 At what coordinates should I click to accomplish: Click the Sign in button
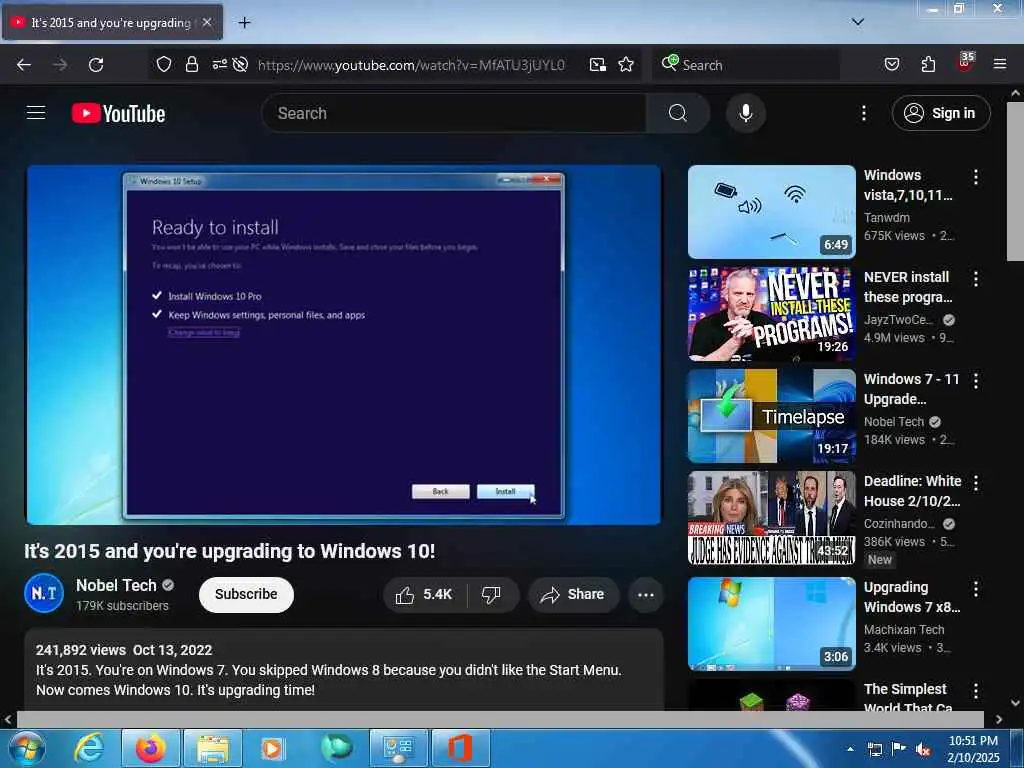pyautogui.click(x=941, y=113)
